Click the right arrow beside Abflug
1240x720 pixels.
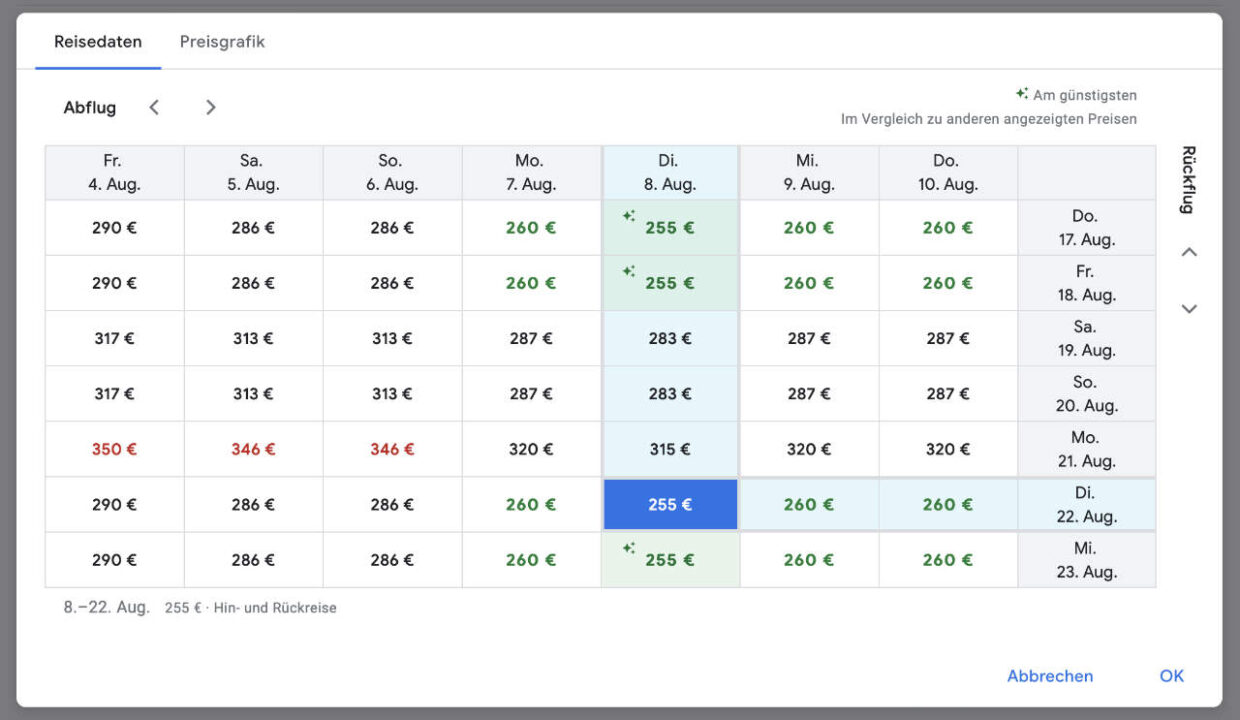(211, 106)
